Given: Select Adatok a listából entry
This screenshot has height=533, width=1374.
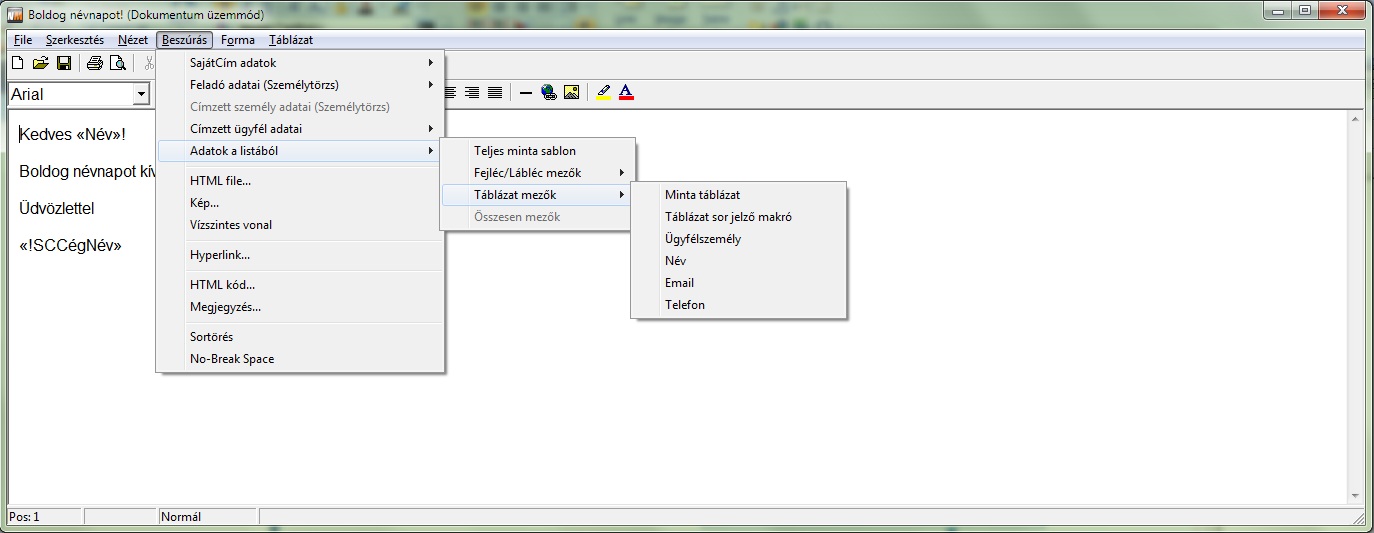Looking at the screenshot, I should coord(300,151).
